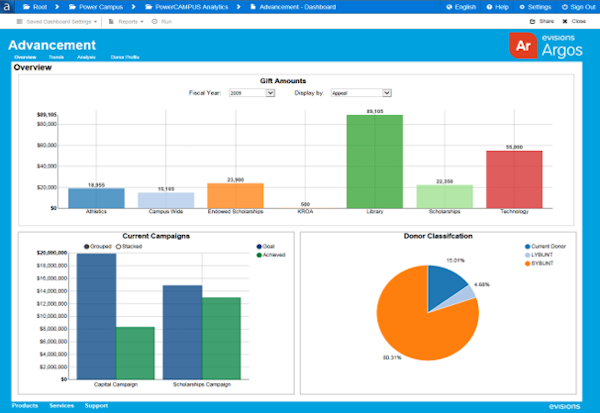This screenshot has height=413, width=600.
Task: Open Settings gear in top bar
Action: (x=535, y=7)
